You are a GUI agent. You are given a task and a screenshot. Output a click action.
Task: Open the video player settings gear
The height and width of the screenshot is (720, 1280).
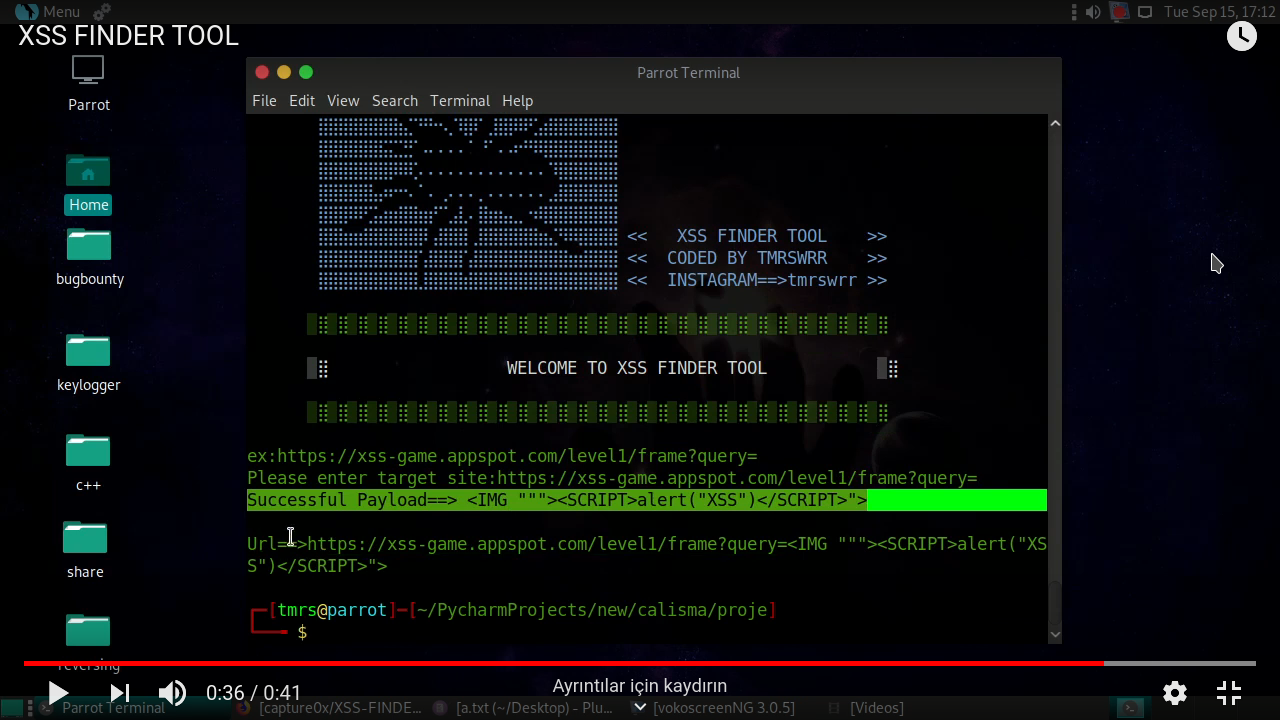(1174, 692)
